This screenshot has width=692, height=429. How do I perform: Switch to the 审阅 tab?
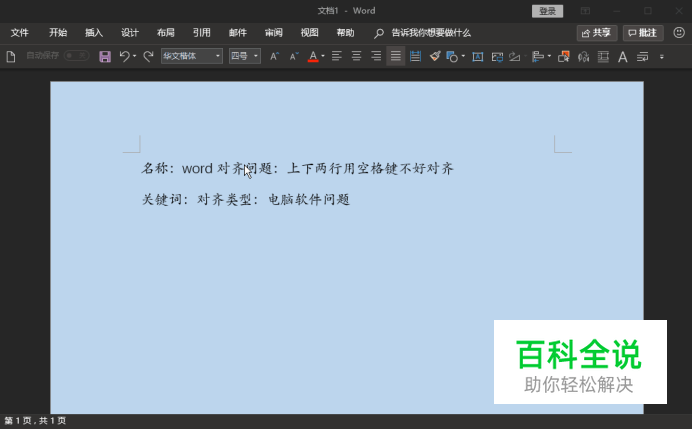tap(274, 33)
